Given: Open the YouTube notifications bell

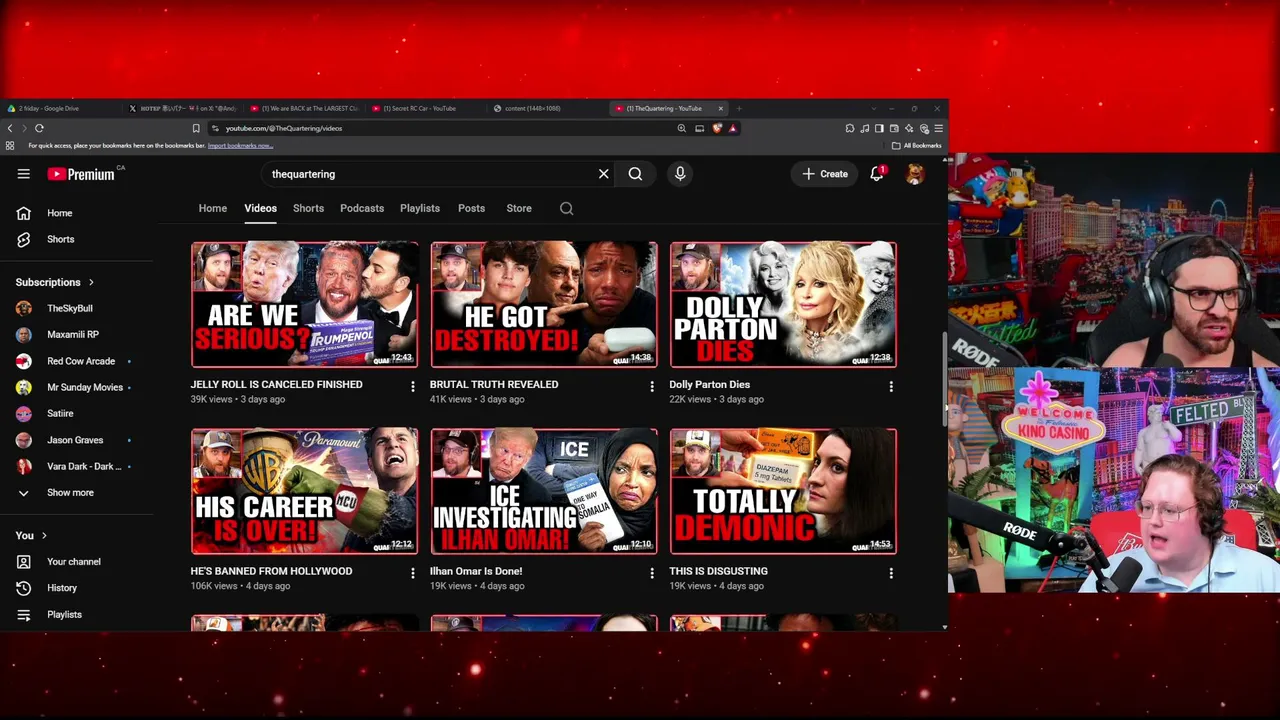Looking at the screenshot, I should pyautogui.click(x=877, y=173).
